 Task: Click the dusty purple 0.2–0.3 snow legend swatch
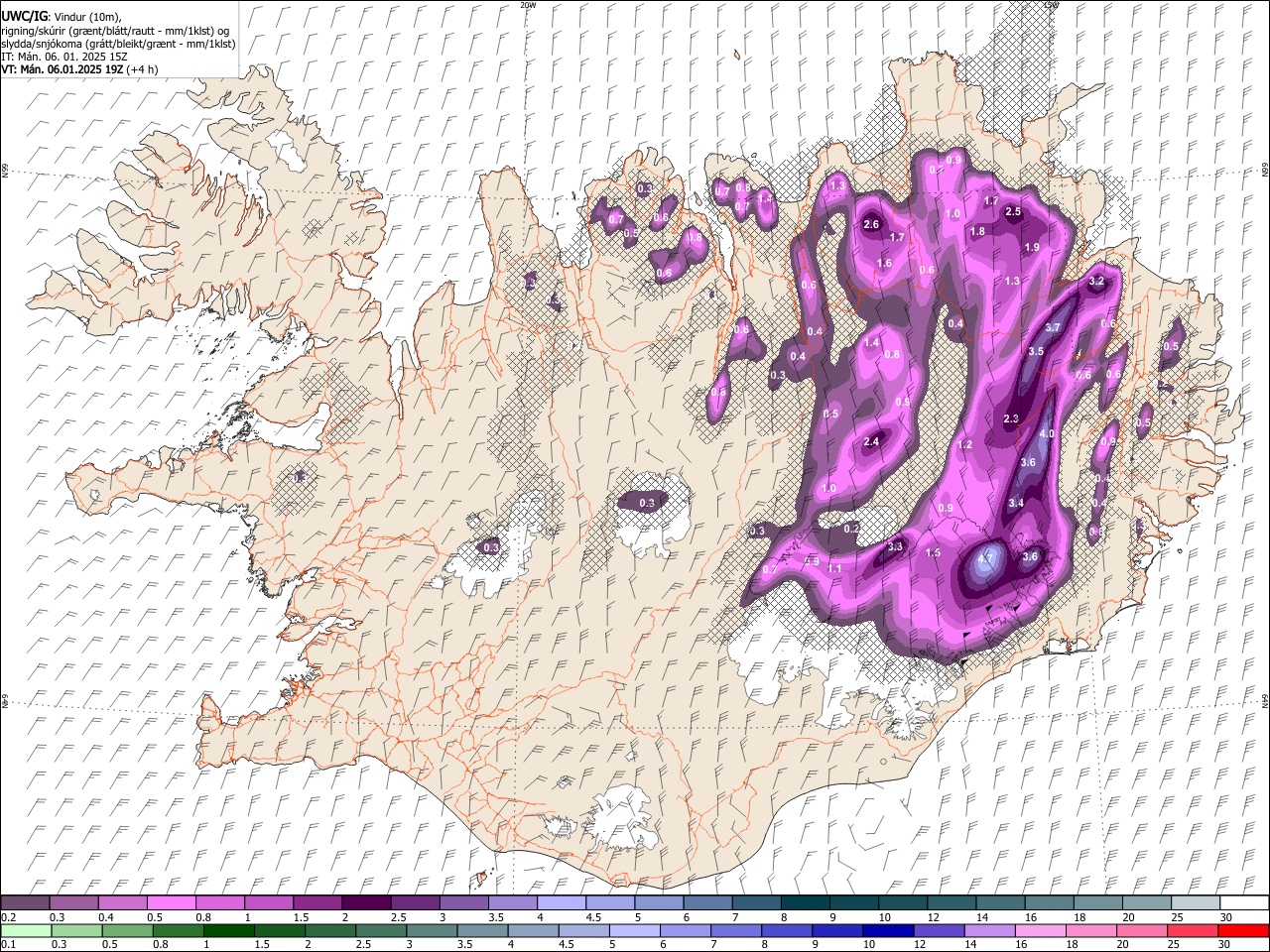(x=25, y=903)
